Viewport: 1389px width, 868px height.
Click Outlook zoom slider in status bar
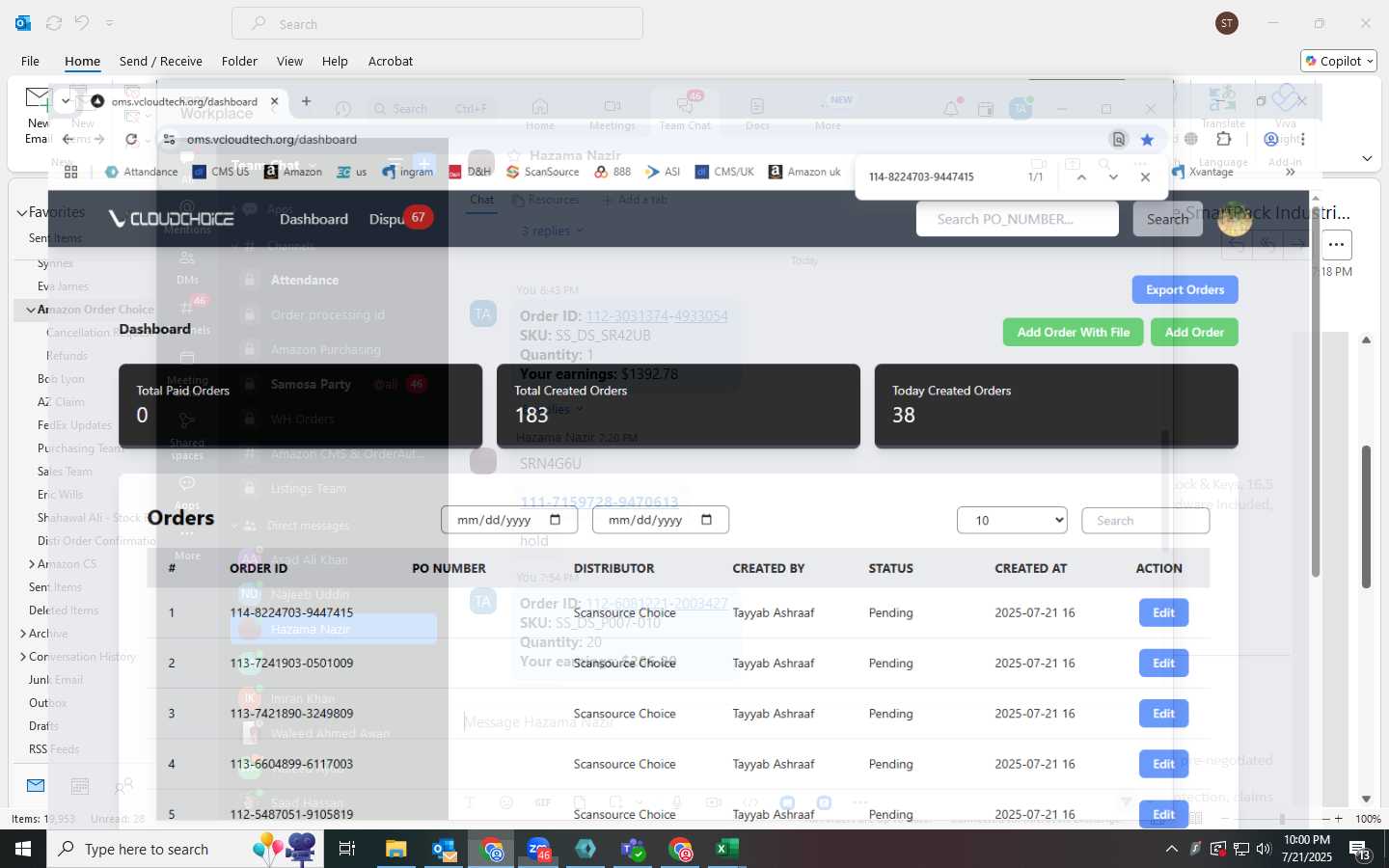pos(1281,819)
